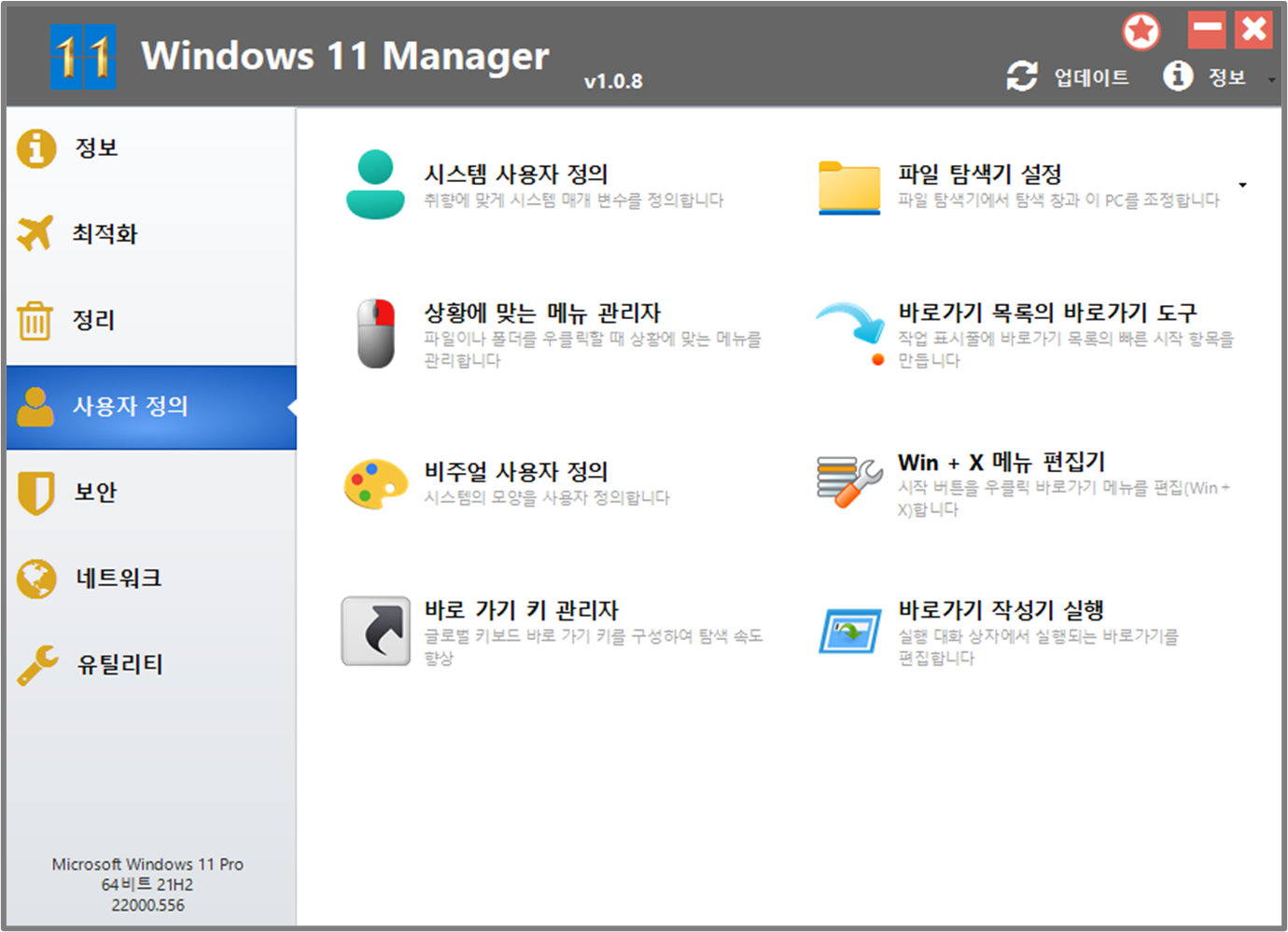This screenshot has width=1288, height=932.
Task: Click the shortcut arrow hotkey manager icon
Action: click(376, 631)
